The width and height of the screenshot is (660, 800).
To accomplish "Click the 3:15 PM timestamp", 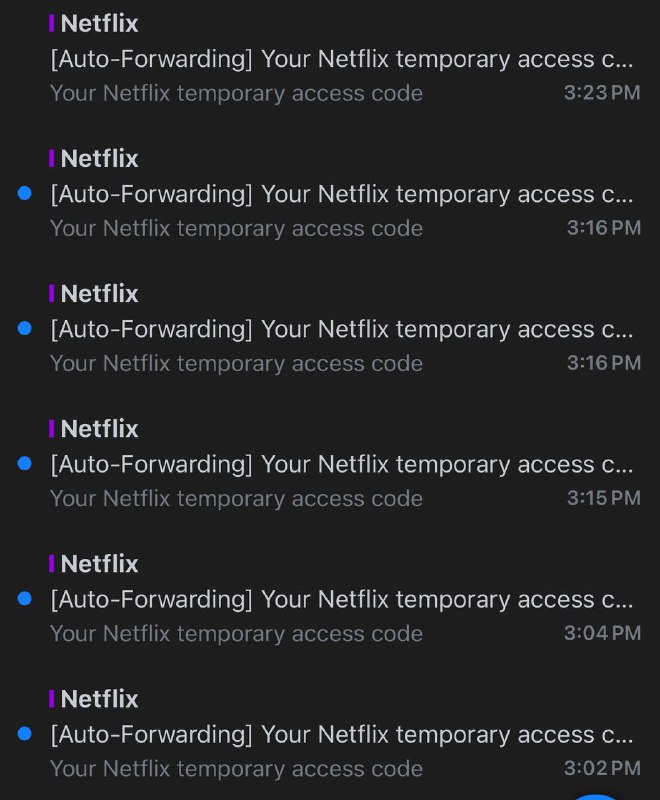I will [603, 498].
